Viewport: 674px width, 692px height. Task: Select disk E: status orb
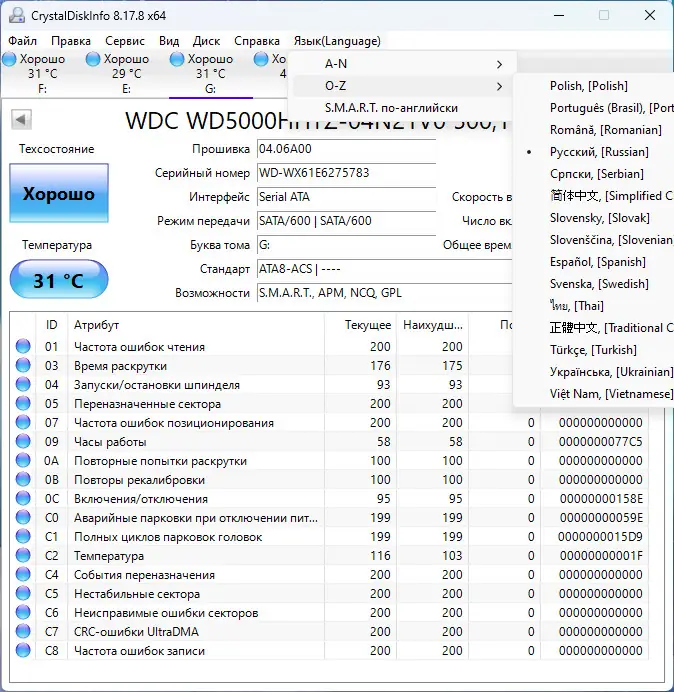coord(93,59)
